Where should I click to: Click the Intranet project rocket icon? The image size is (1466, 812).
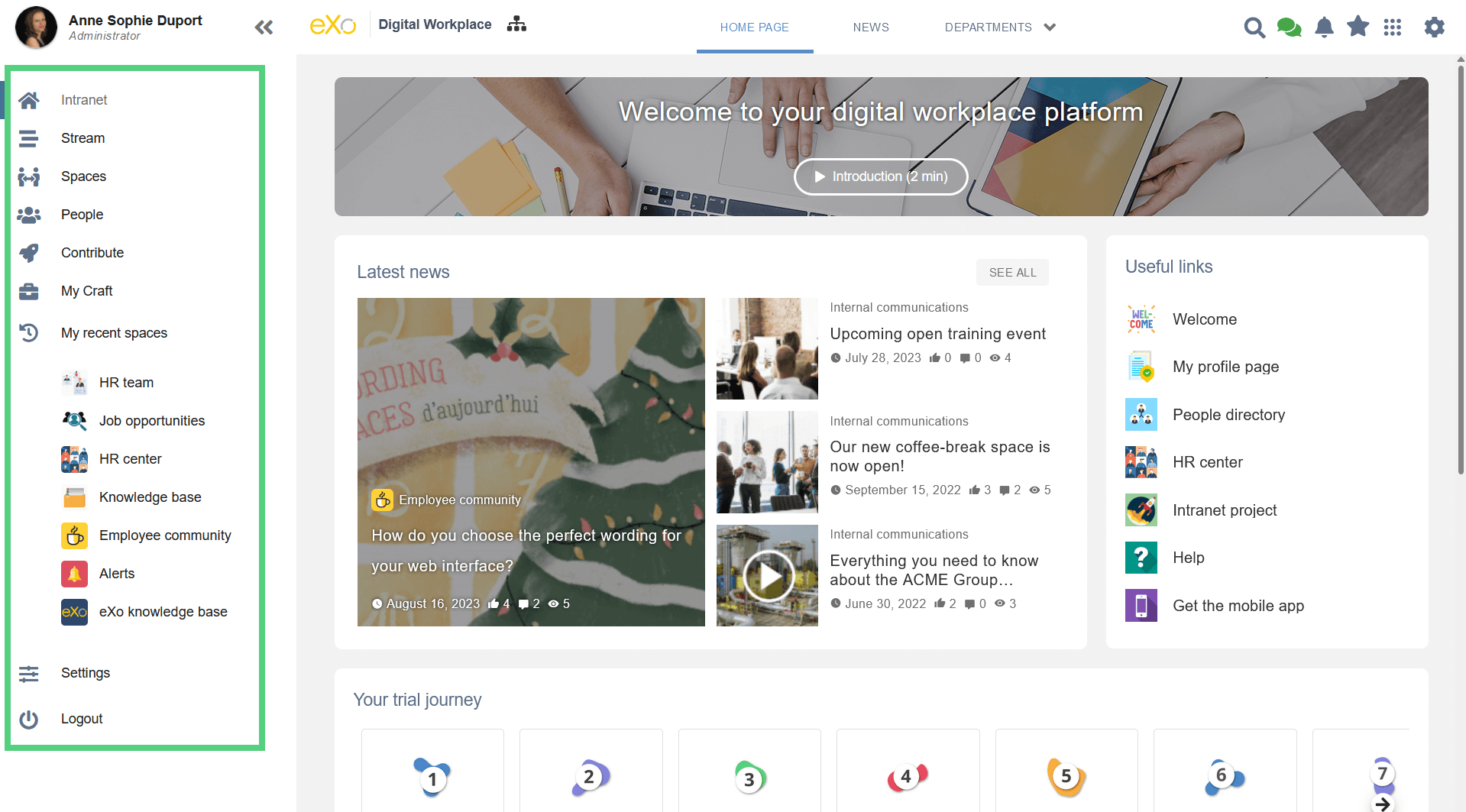click(x=1141, y=510)
